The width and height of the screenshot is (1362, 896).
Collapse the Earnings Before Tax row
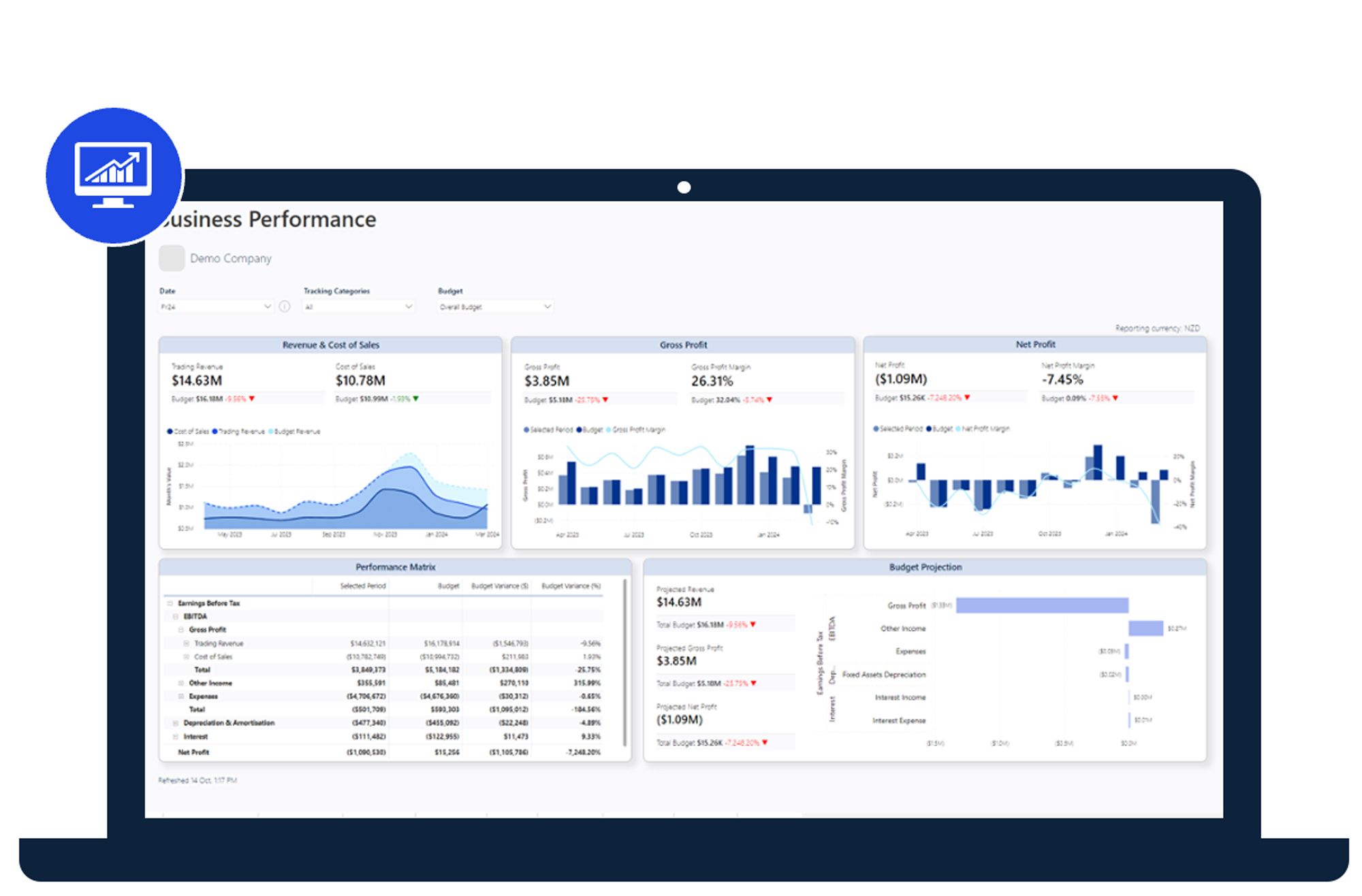point(170,603)
